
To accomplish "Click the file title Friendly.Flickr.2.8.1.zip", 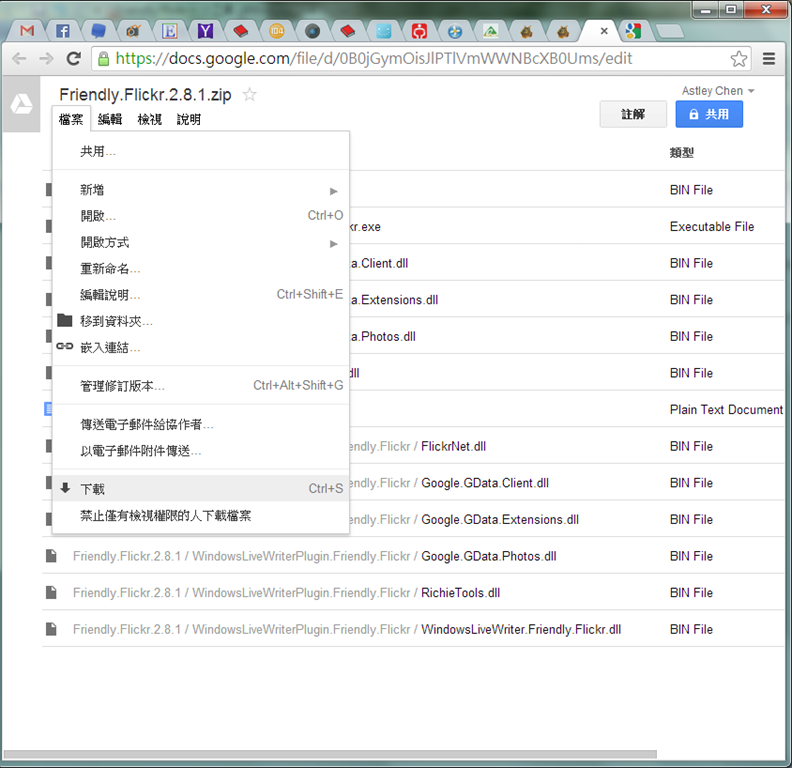I will tap(145, 94).
